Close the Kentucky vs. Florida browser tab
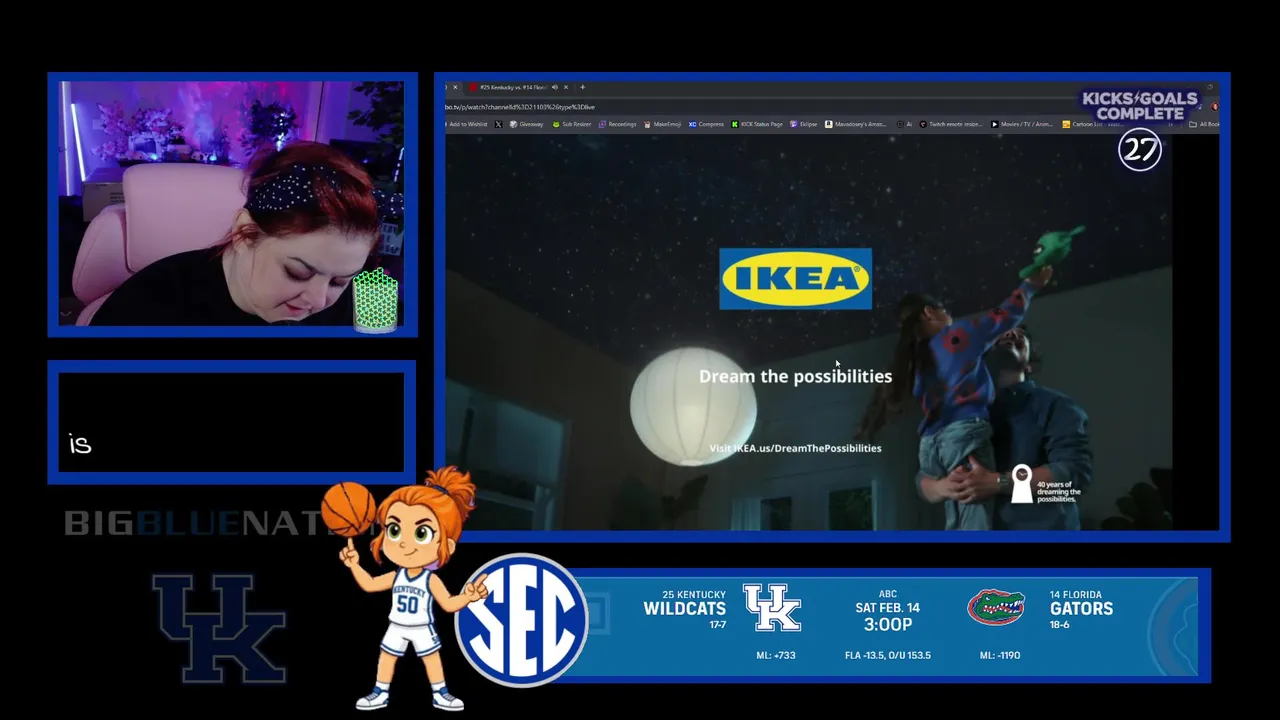Screen dimensions: 1280x720 [566, 87]
